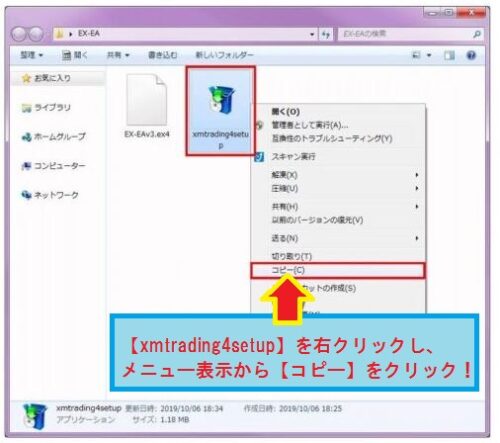Select the EX-EAv3.ex4 file icon

(147, 99)
